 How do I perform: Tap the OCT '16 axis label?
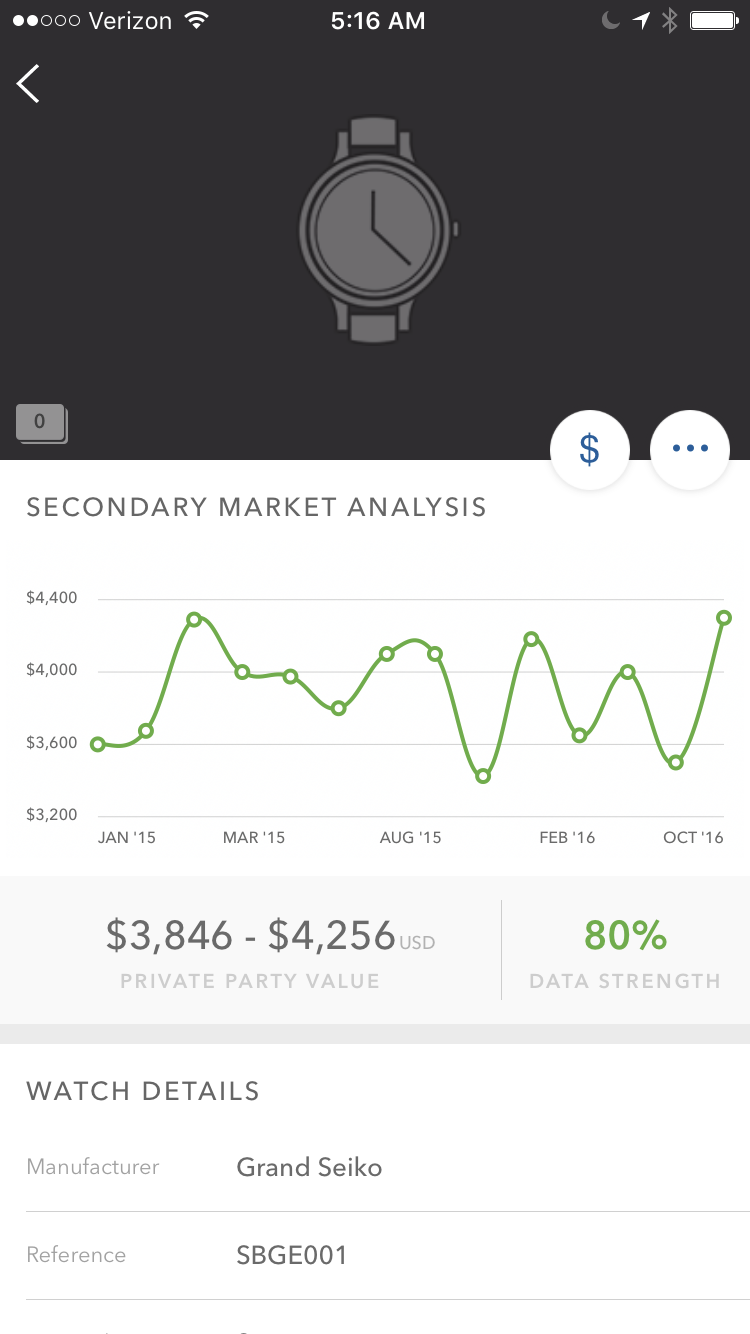click(693, 838)
